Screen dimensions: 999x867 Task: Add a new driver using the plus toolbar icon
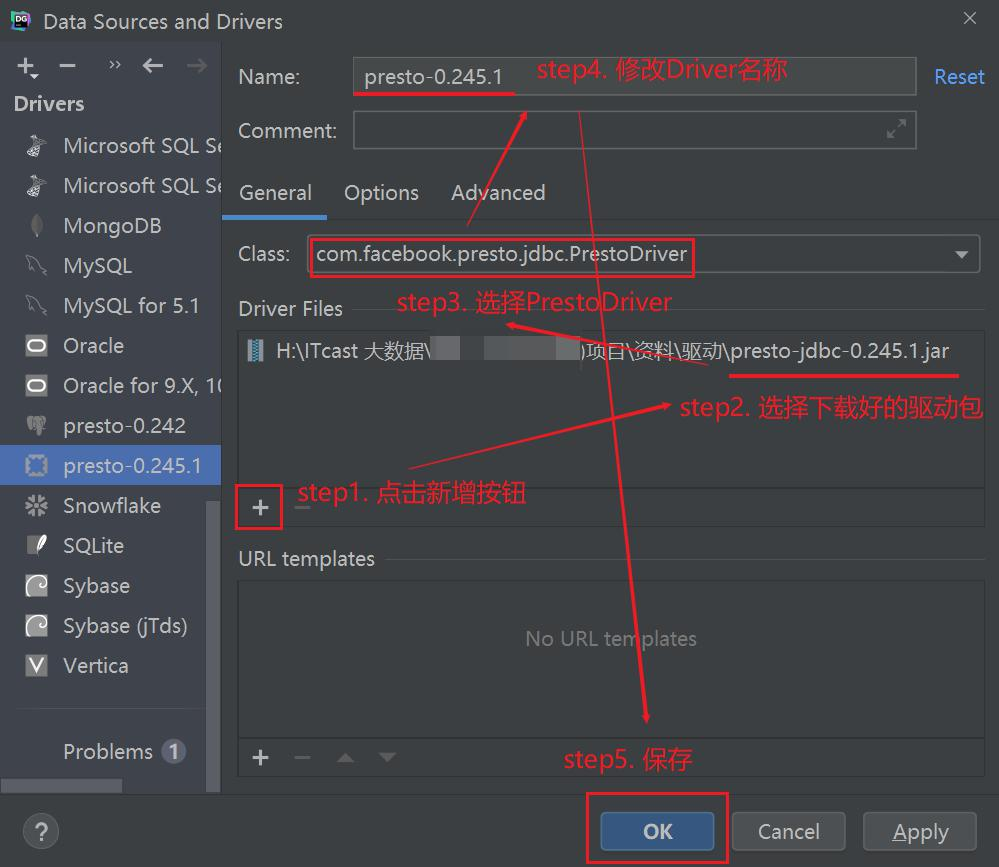[25, 65]
